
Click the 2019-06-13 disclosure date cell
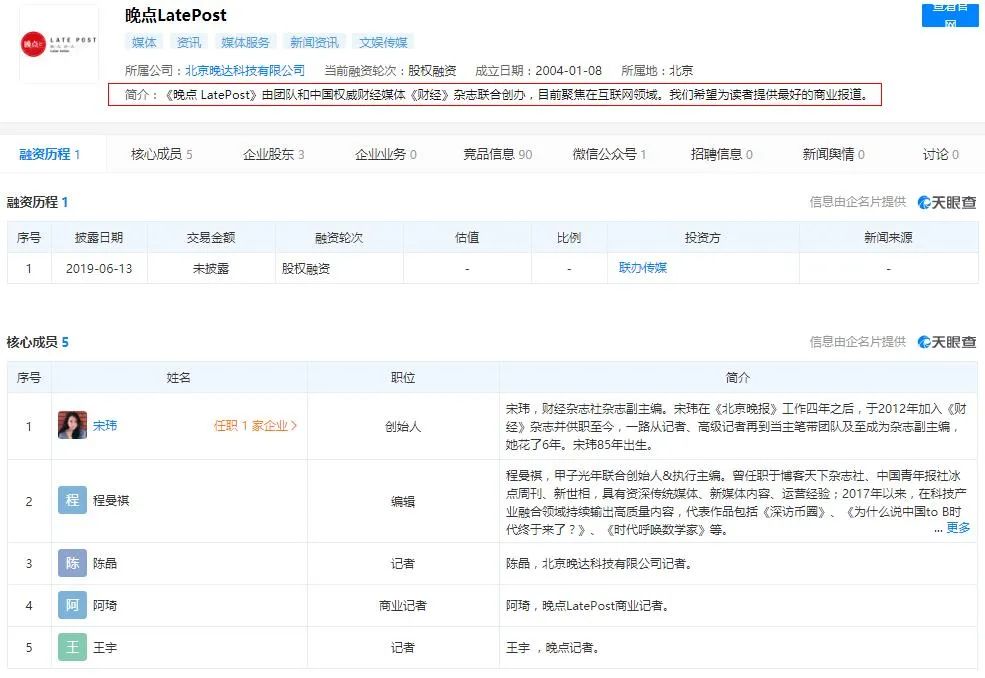[99, 268]
